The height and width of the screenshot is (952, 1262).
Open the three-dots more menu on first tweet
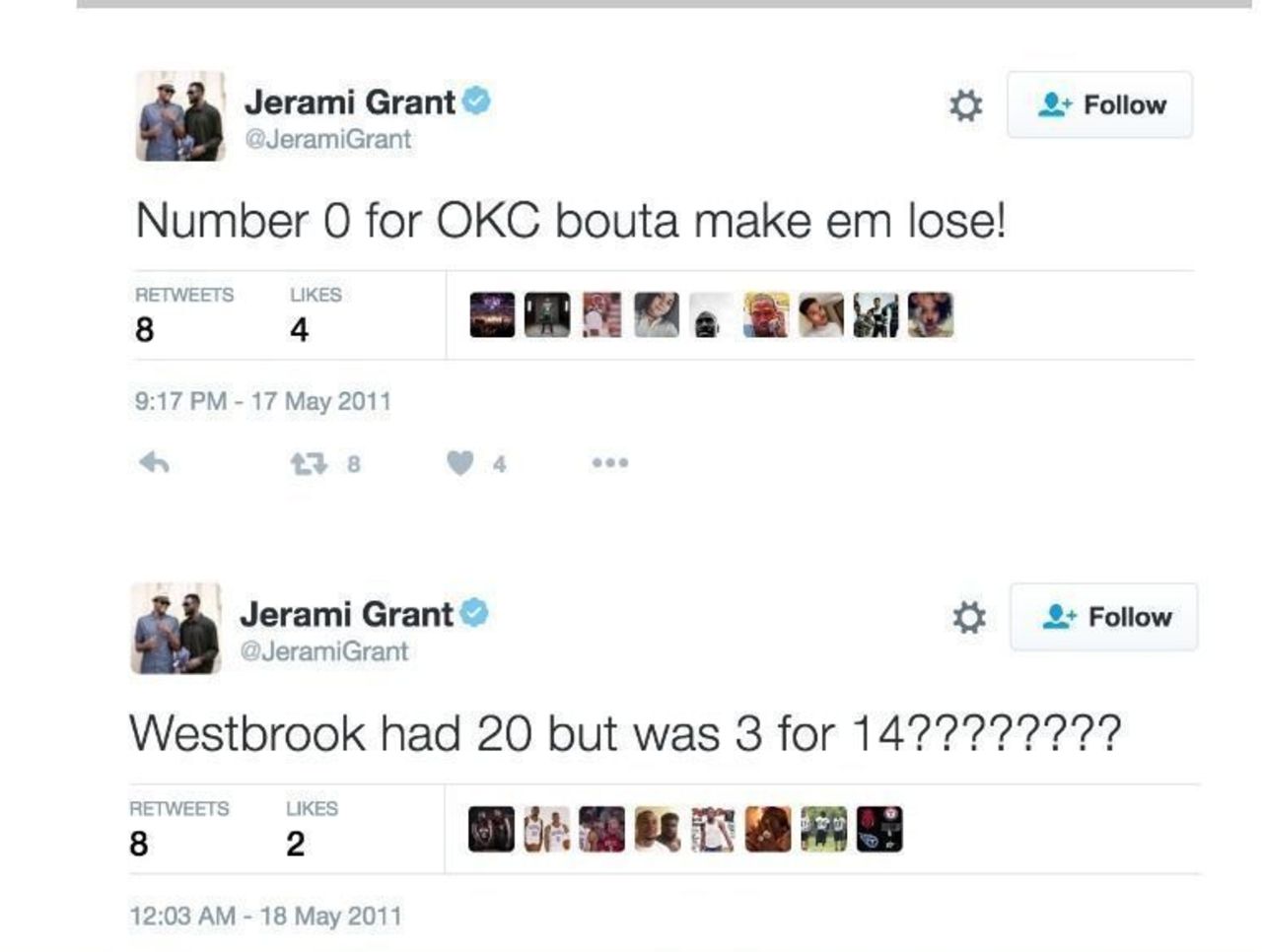(x=610, y=462)
